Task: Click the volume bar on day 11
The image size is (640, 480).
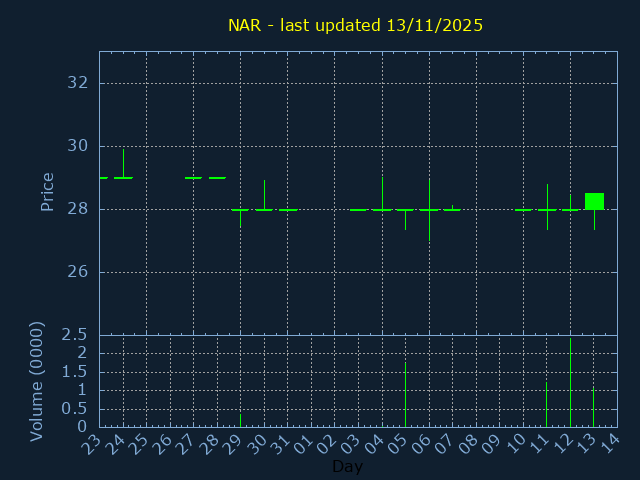Action: 546,404
